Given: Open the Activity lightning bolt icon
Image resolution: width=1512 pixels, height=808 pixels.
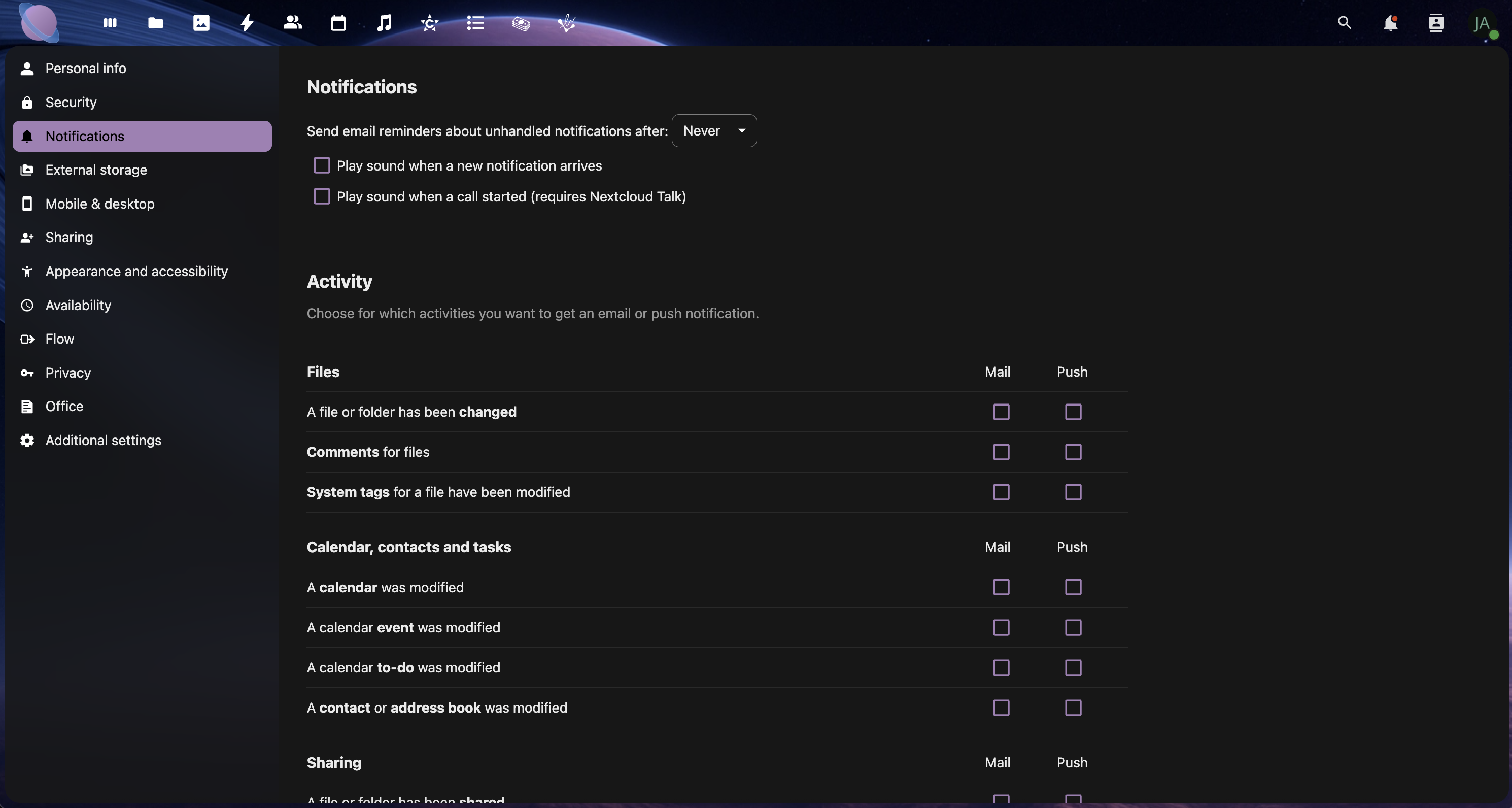Looking at the screenshot, I should click(247, 23).
